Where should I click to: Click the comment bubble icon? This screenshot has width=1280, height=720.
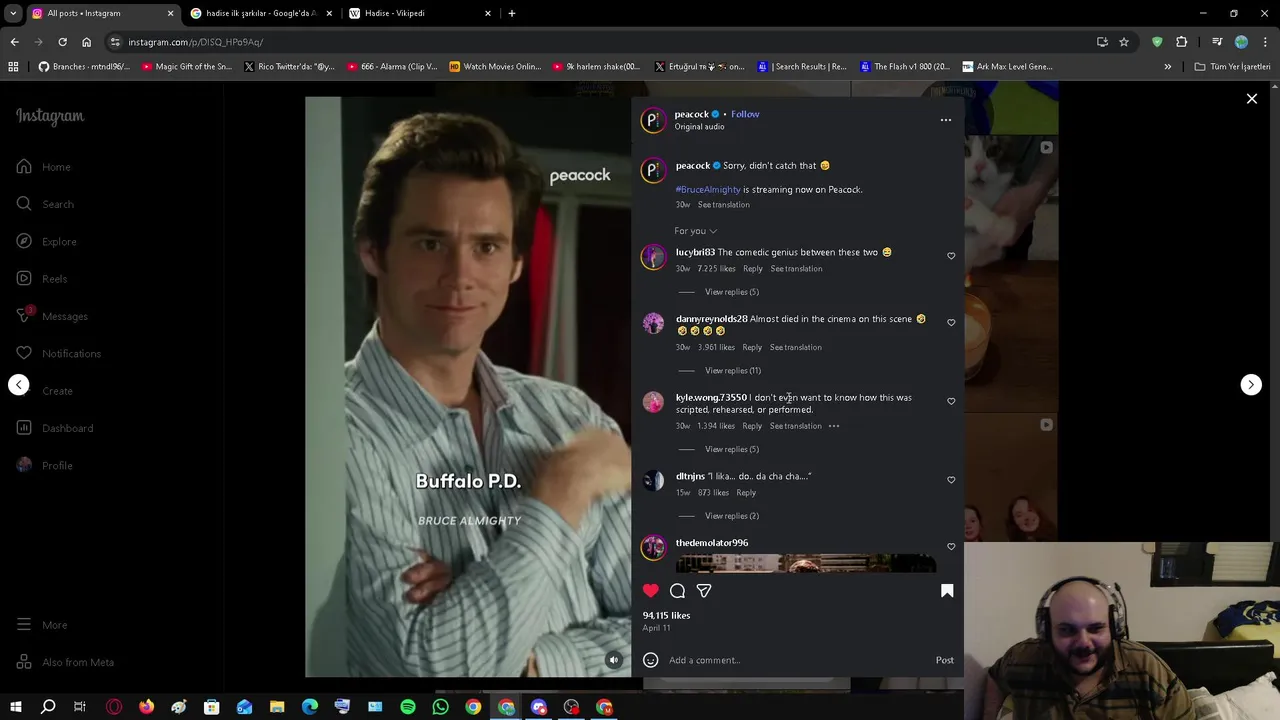pos(678,591)
